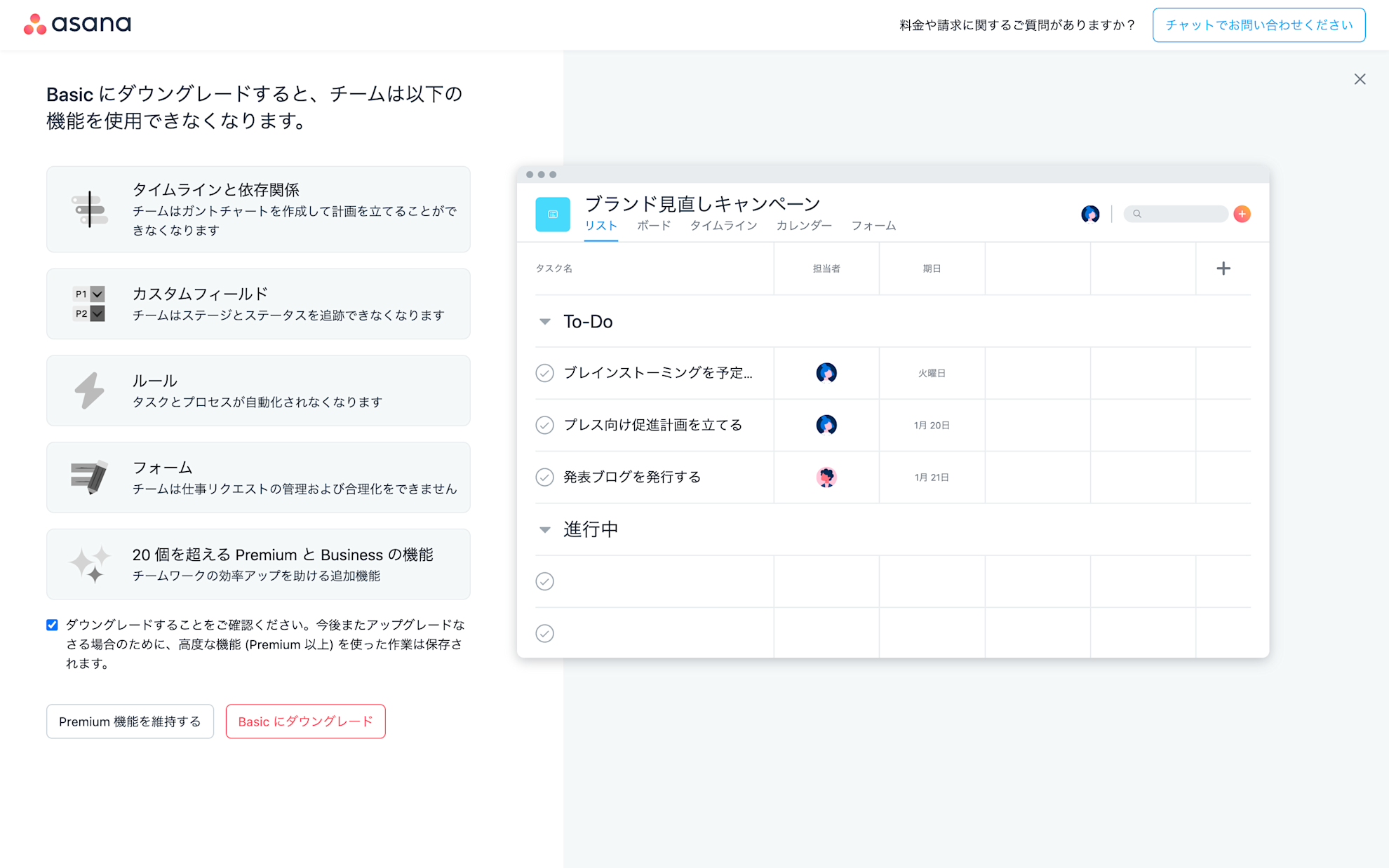Mark ブレインストーミングを予定 task complete

[544, 373]
